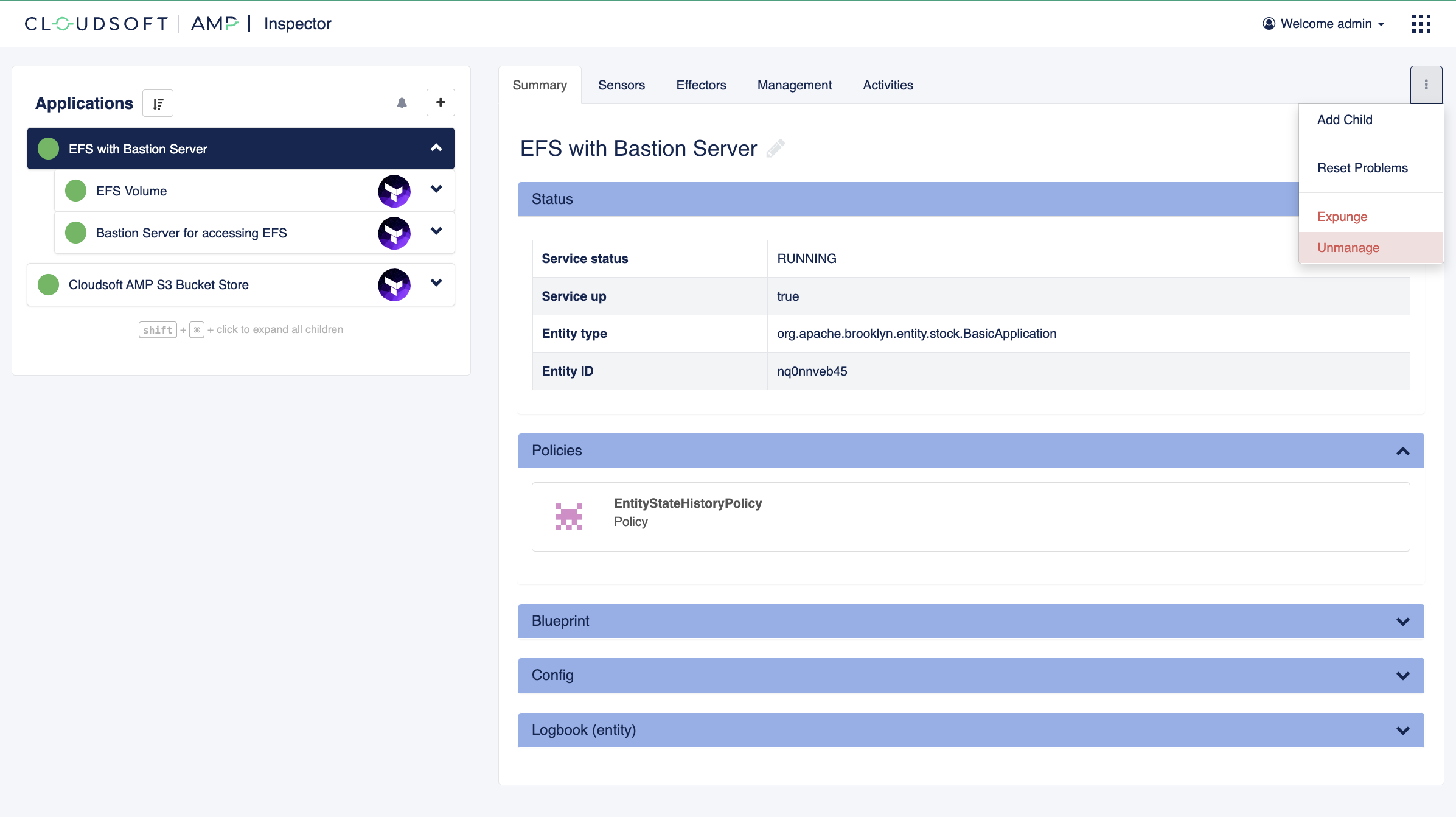Expand the Logbook (entity) section
Viewport: 1456px width, 817px height.
point(1403,731)
